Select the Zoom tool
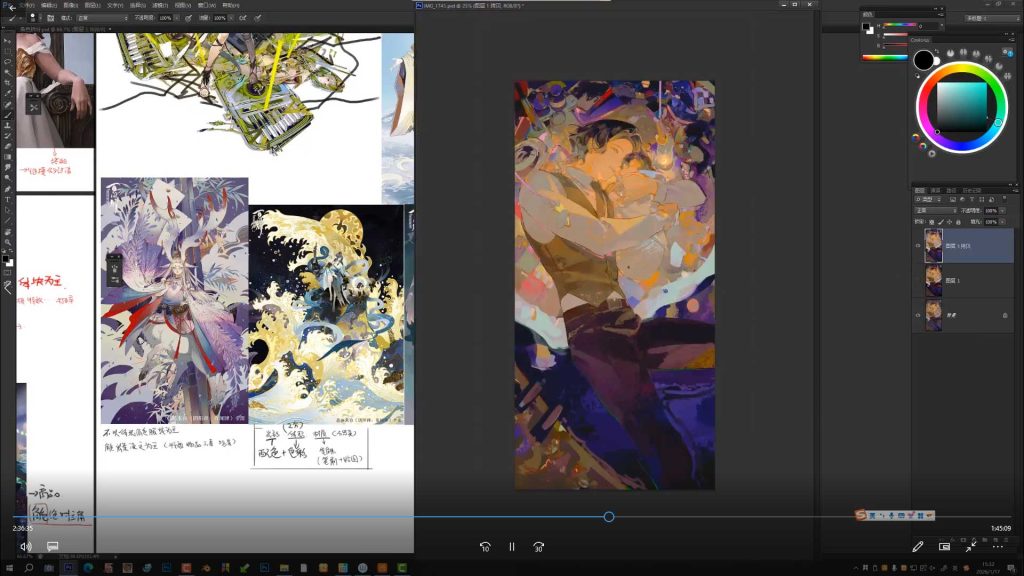The height and width of the screenshot is (576, 1024). tap(8, 242)
